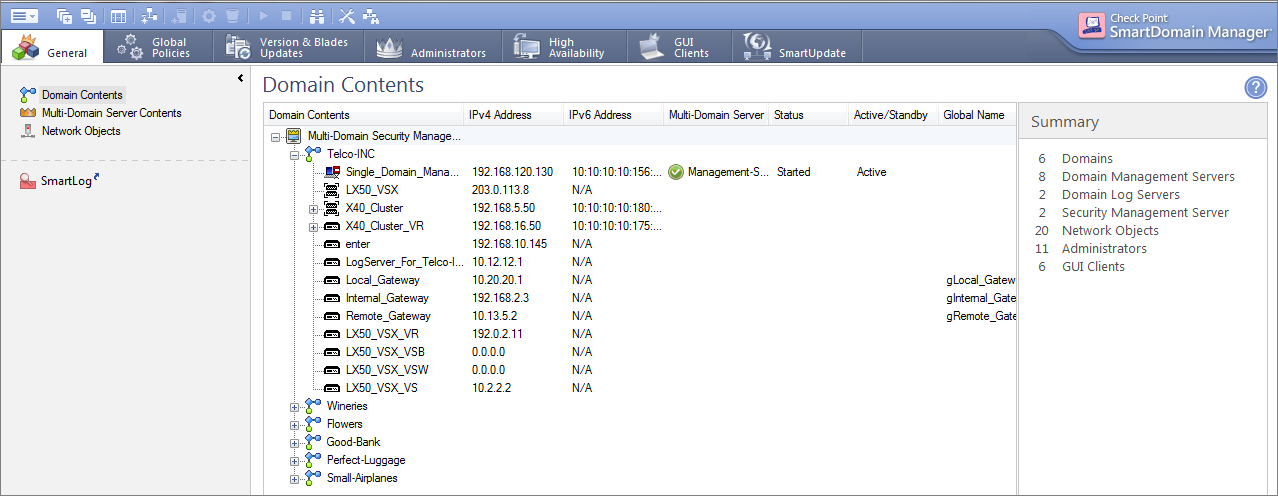Image resolution: width=1278 pixels, height=496 pixels.
Task: Click the wrench tools toolbar icon
Action: pos(347,16)
